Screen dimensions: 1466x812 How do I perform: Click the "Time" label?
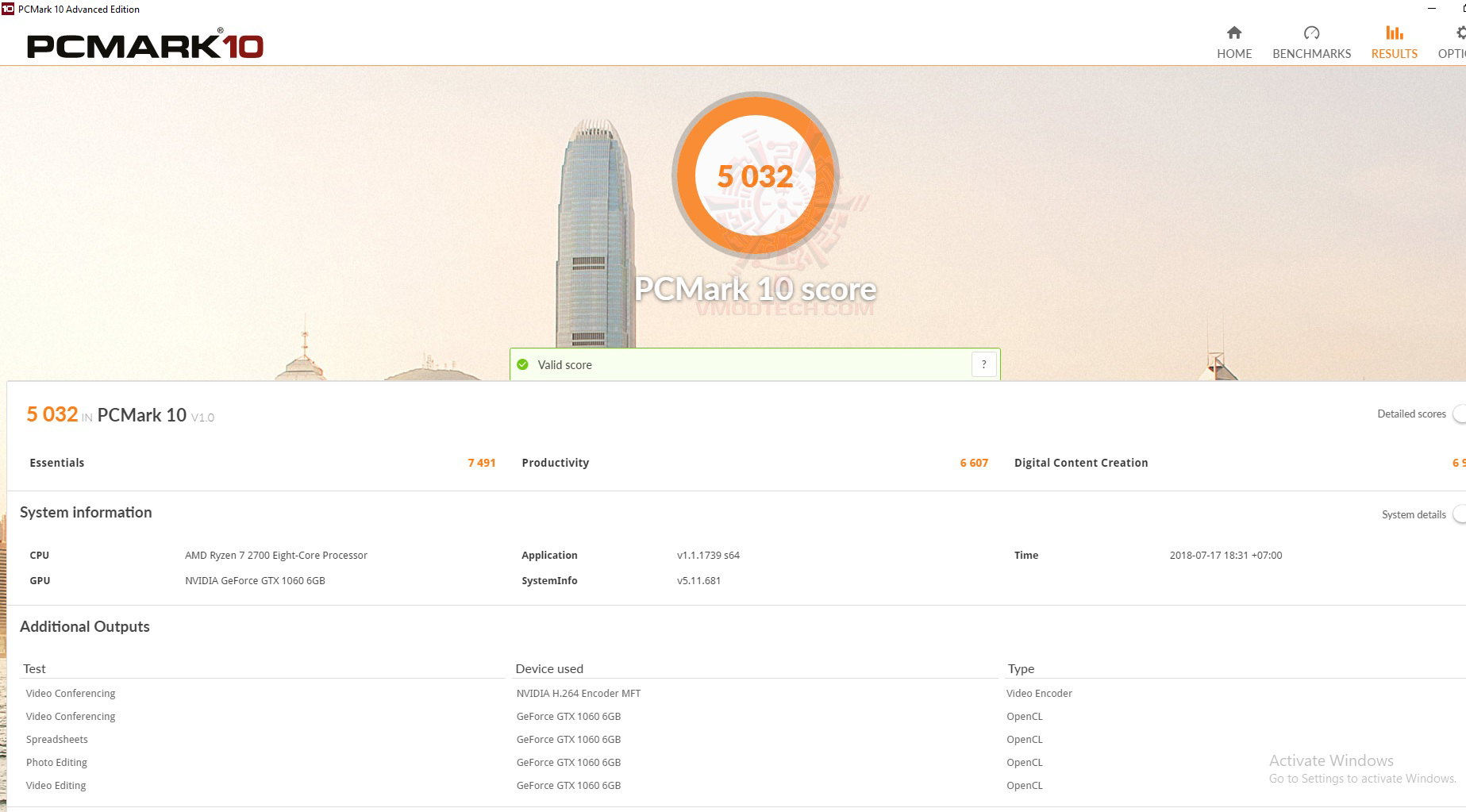[x=1025, y=556]
